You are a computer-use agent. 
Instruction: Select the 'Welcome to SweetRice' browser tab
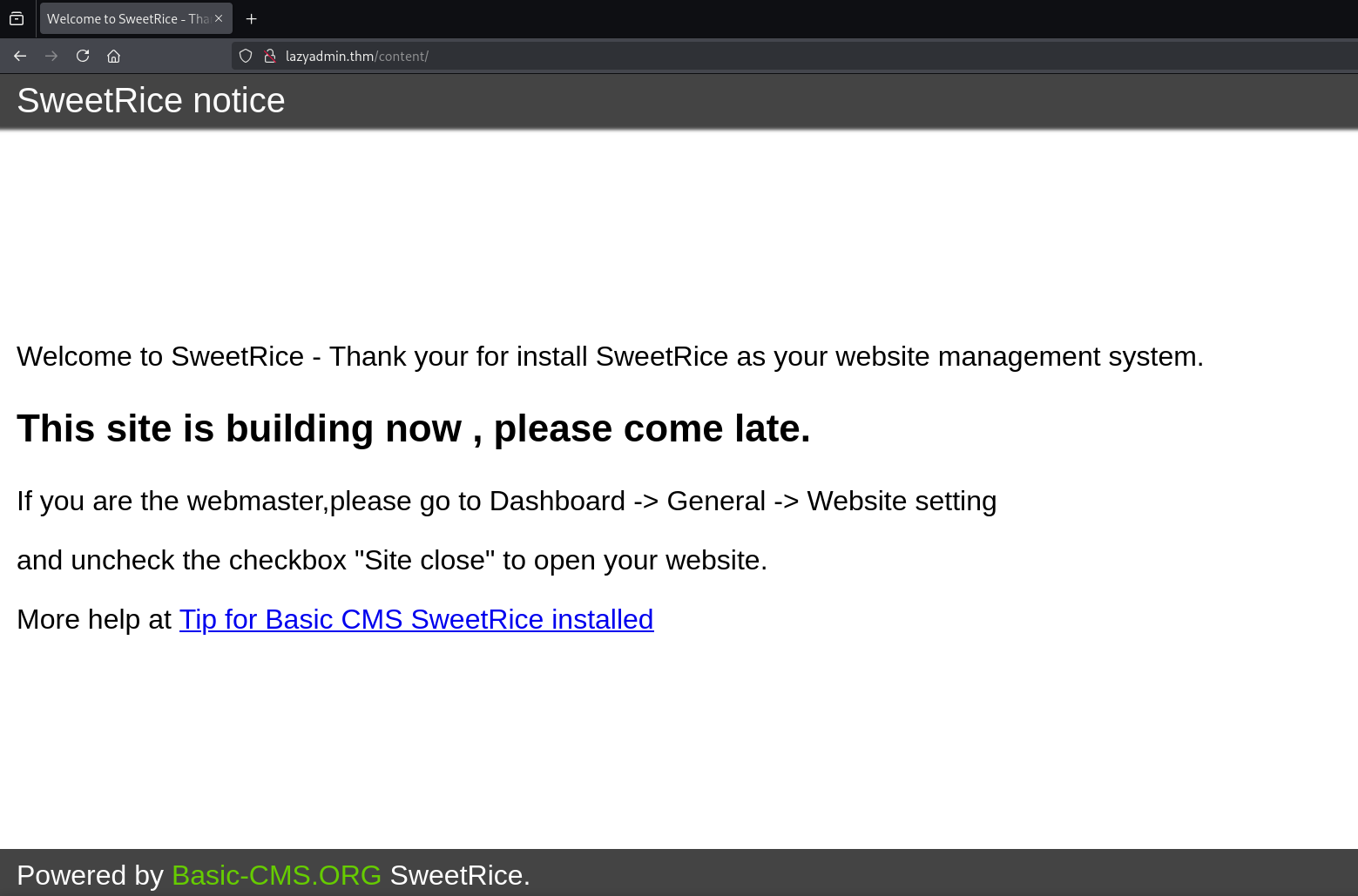pos(126,18)
